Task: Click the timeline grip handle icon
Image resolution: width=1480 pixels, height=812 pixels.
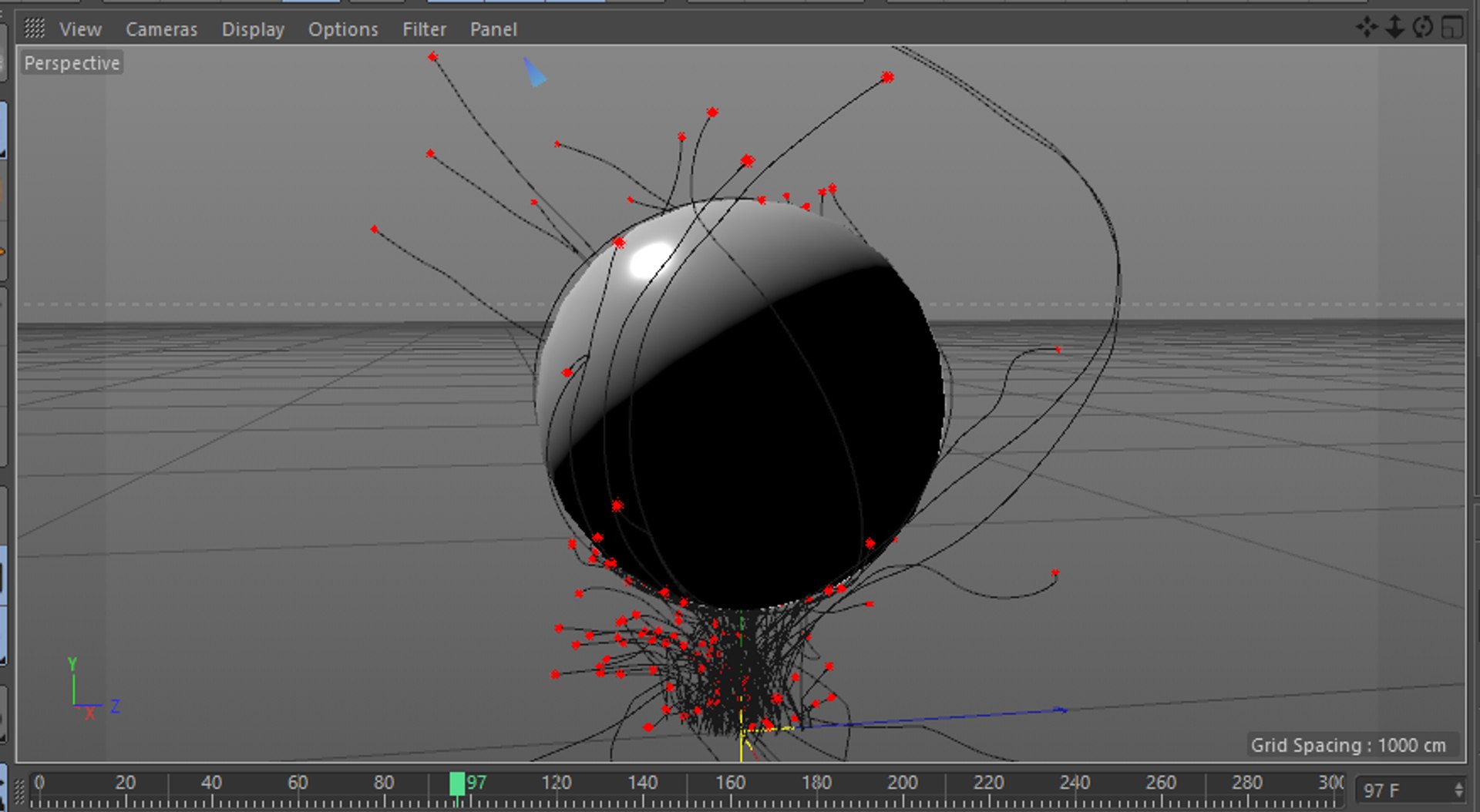Action: (20, 790)
